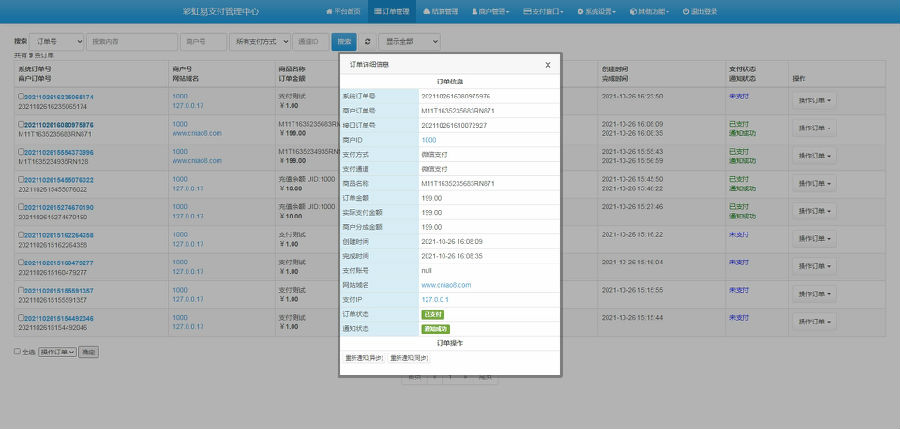
Task: Close the order details dialog with X
Action: (x=548, y=65)
